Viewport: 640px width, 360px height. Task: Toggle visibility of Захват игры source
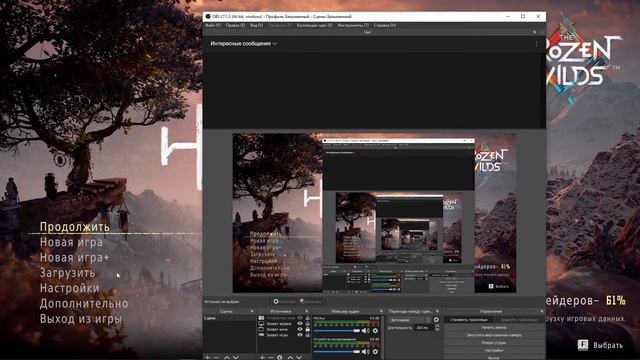300,335
